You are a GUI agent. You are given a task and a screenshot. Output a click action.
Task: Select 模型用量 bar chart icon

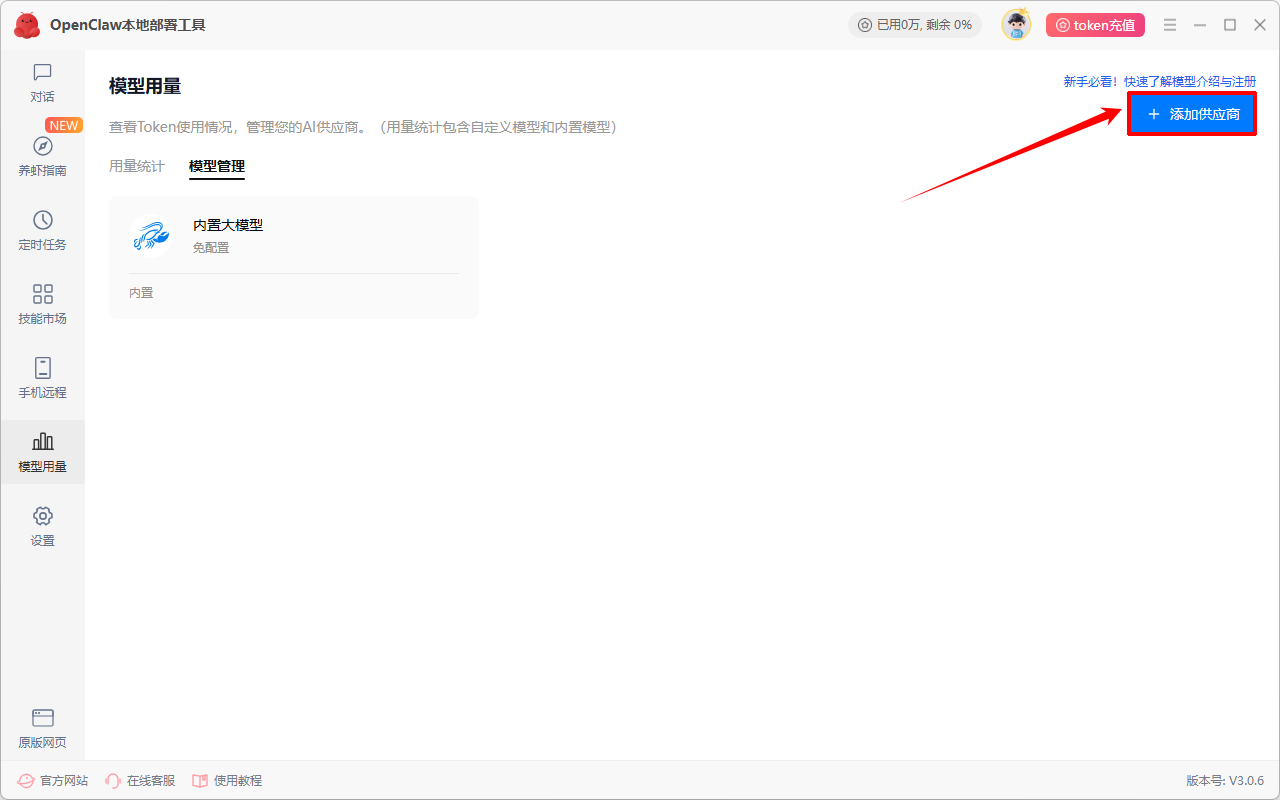[x=42, y=442]
